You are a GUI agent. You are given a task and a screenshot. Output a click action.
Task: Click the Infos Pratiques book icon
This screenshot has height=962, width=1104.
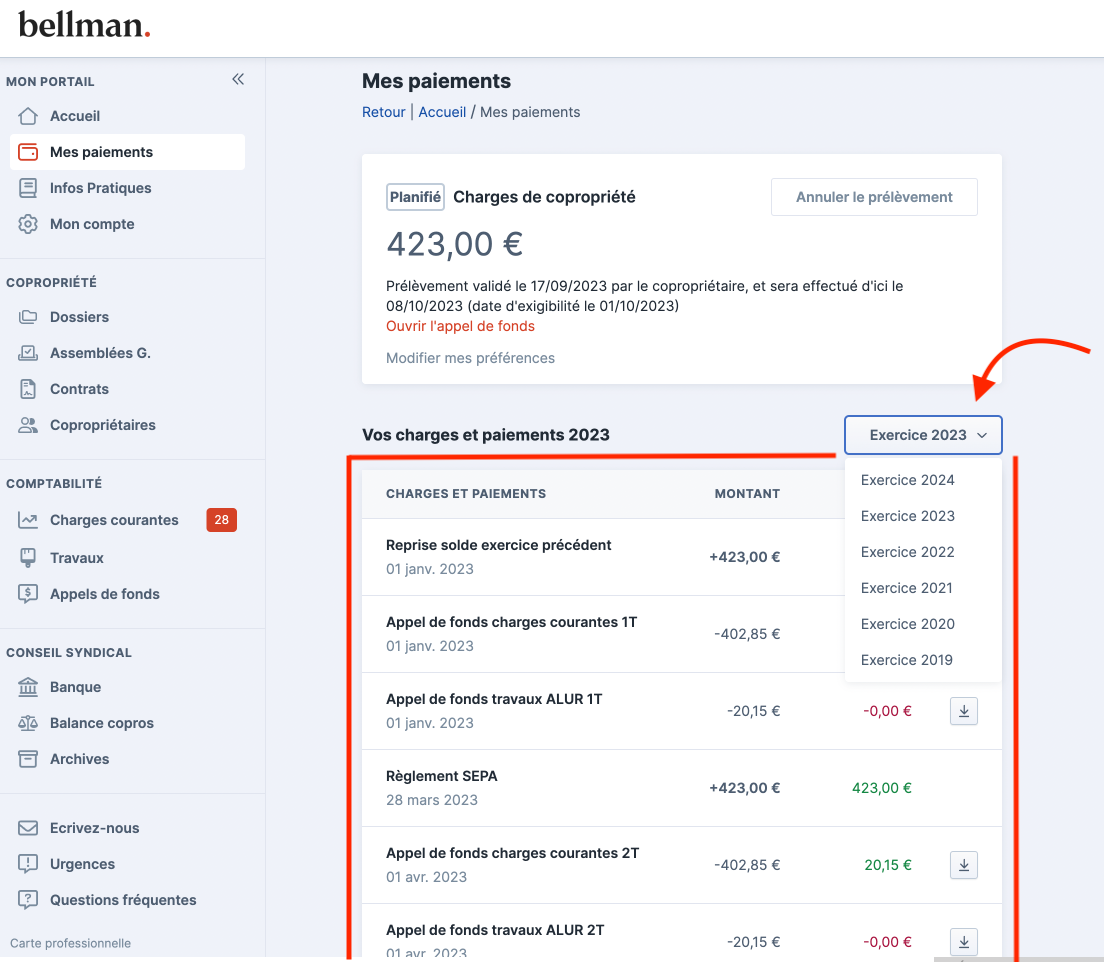[28, 188]
